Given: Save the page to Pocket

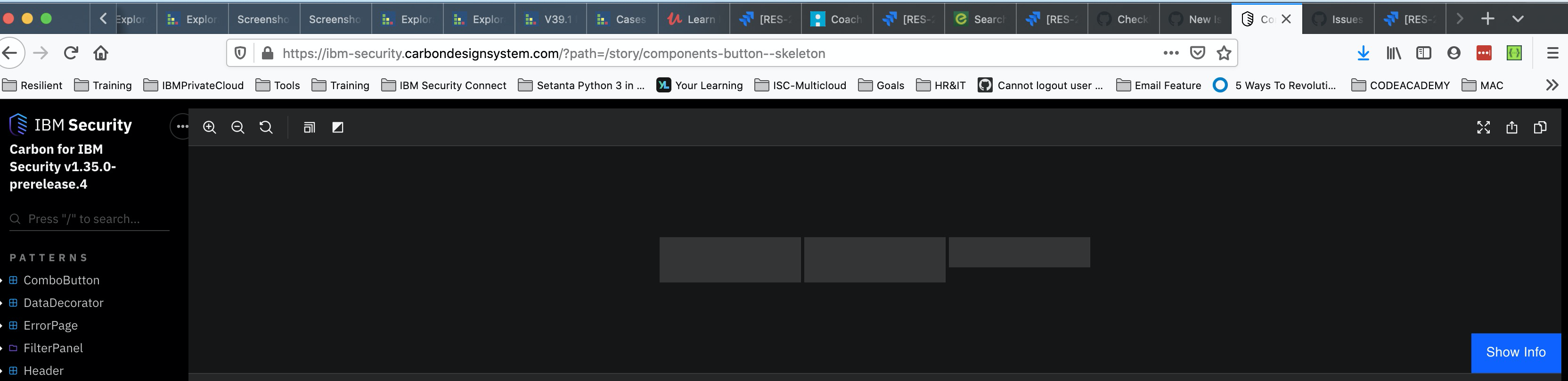Looking at the screenshot, I should 1197,53.
